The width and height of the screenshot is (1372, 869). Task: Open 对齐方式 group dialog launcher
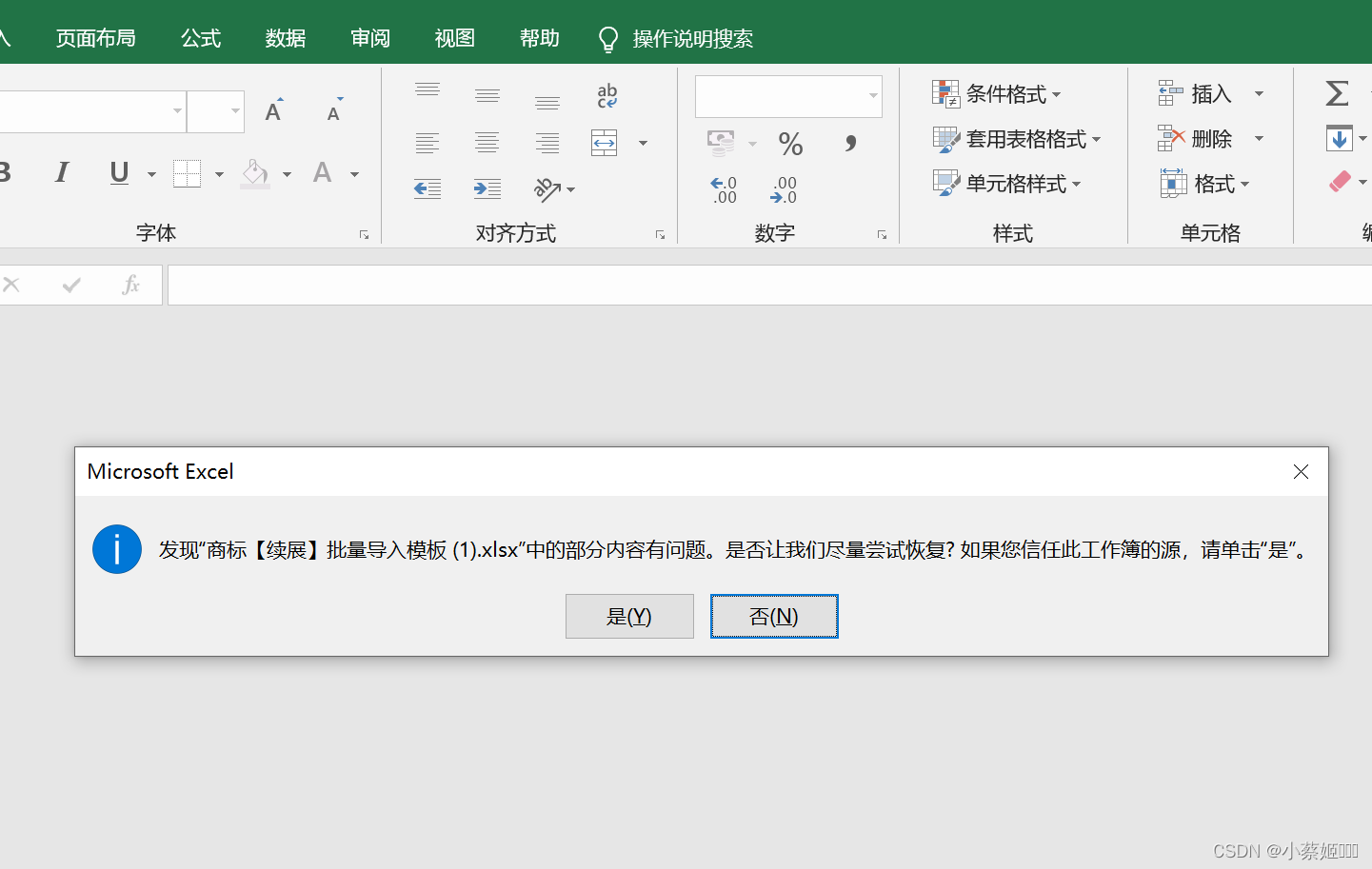tap(660, 235)
